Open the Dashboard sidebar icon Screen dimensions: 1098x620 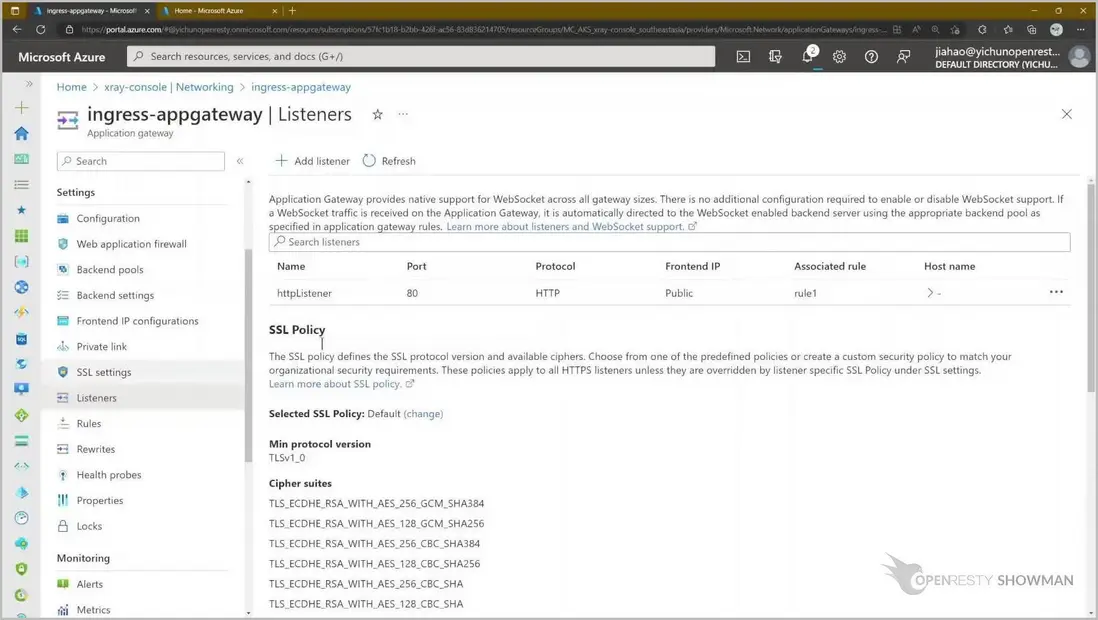22,159
